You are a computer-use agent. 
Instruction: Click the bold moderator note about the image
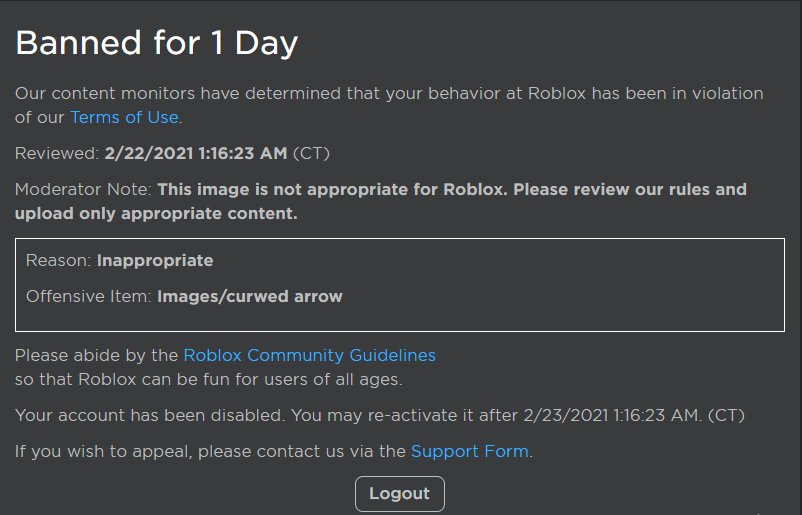click(452, 189)
